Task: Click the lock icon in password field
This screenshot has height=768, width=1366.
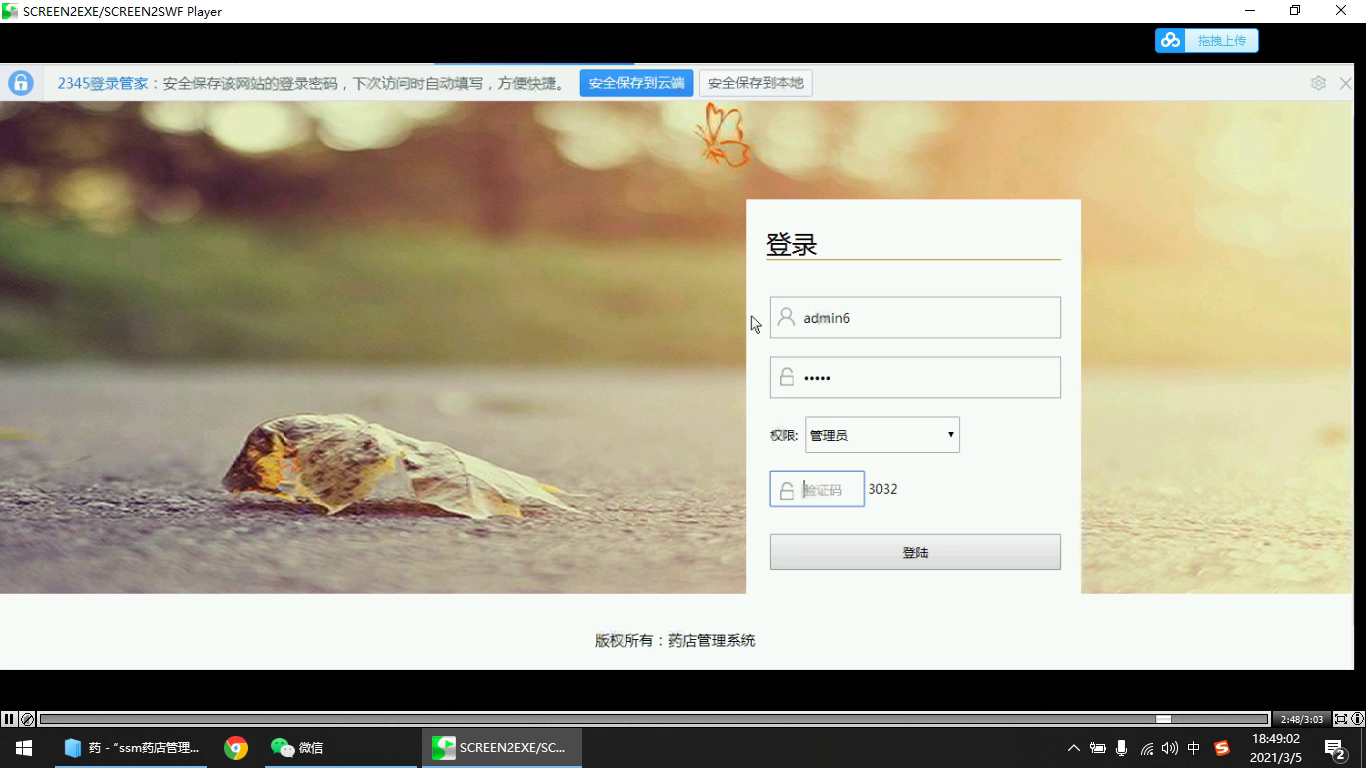Action: (x=787, y=377)
